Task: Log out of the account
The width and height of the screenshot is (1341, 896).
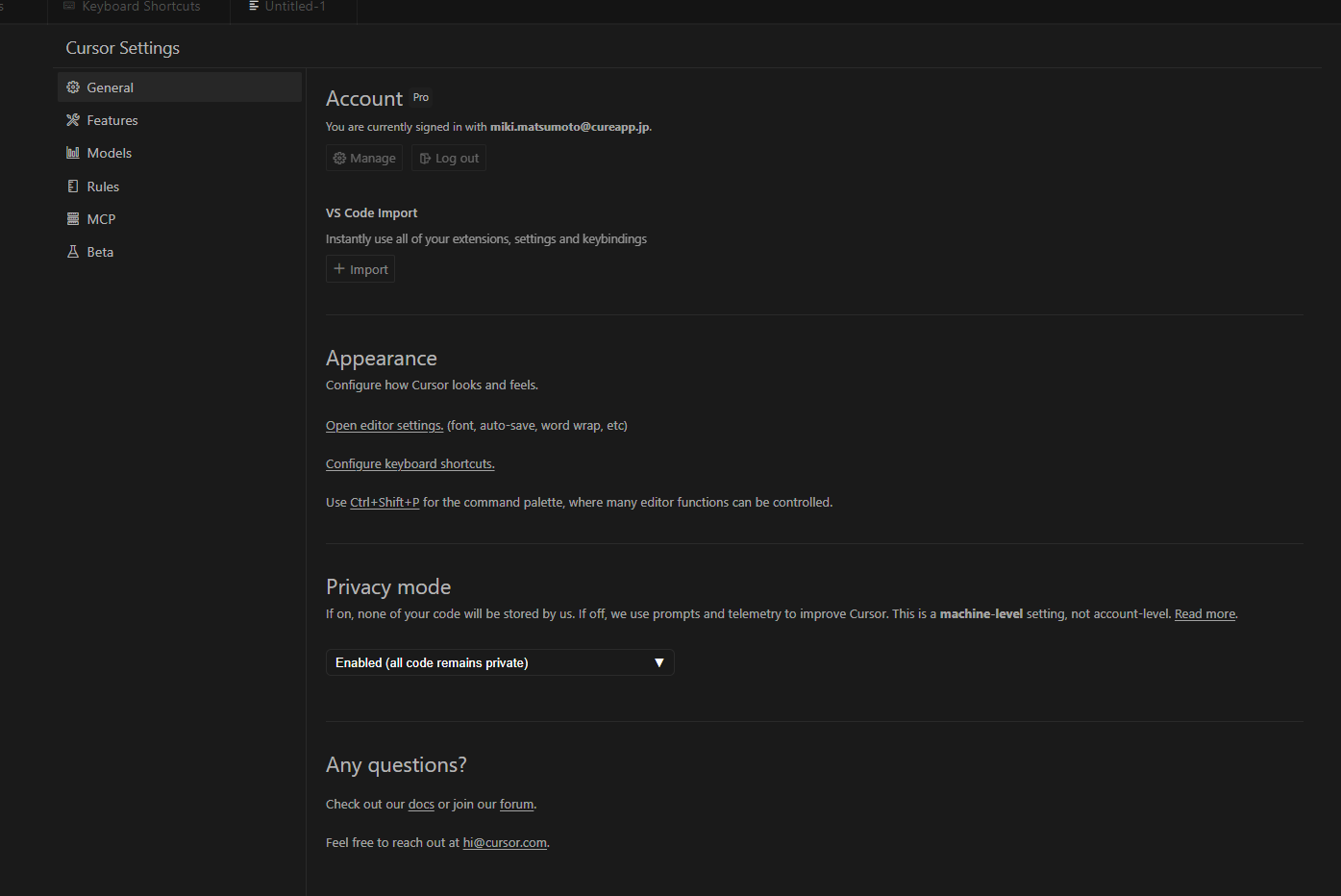Action: 449,159
